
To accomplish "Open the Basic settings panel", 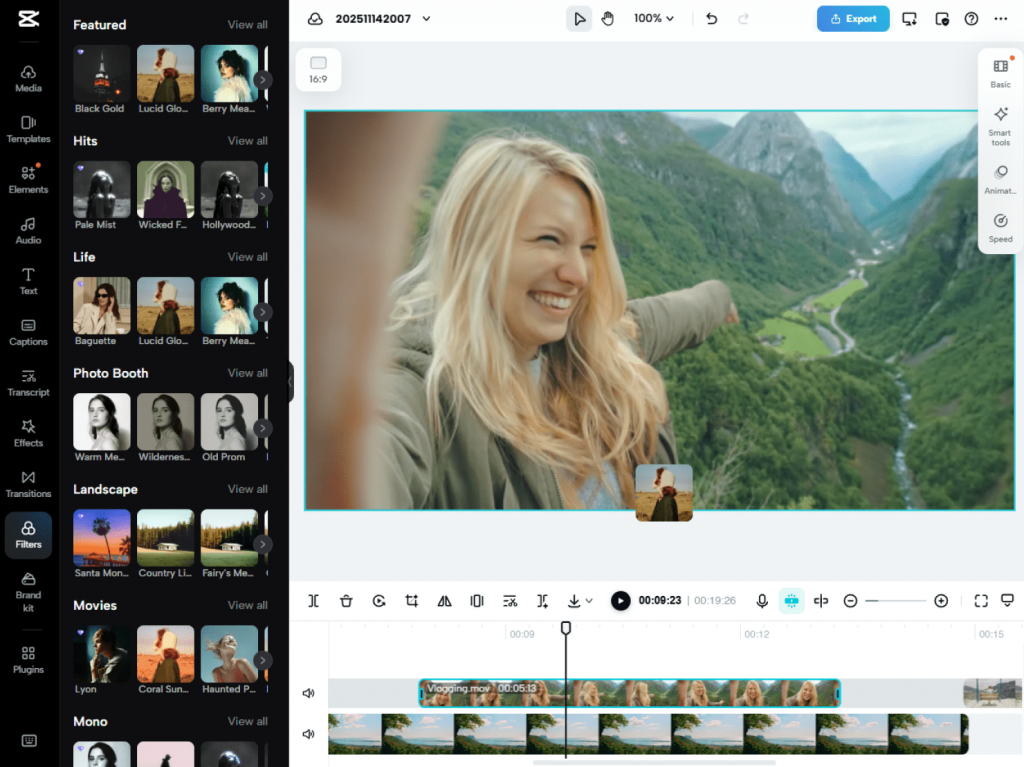I will 1000,74.
